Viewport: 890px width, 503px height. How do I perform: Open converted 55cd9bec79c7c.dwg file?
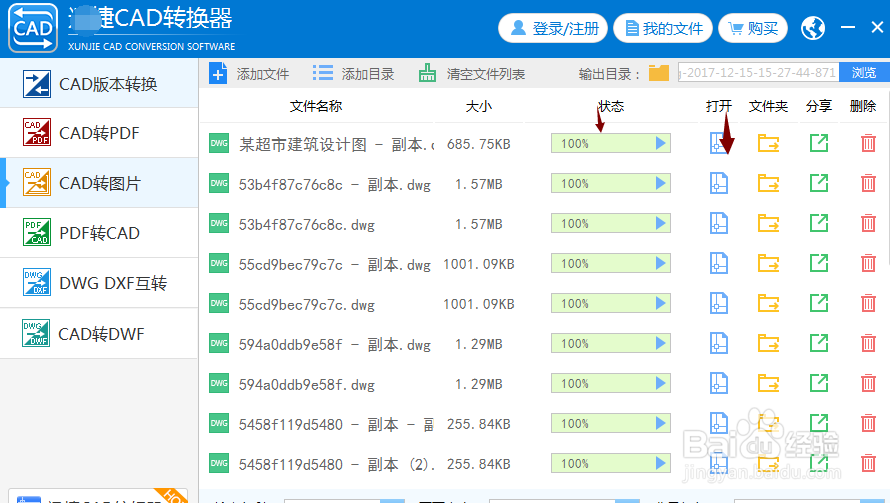pyautogui.click(x=719, y=303)
